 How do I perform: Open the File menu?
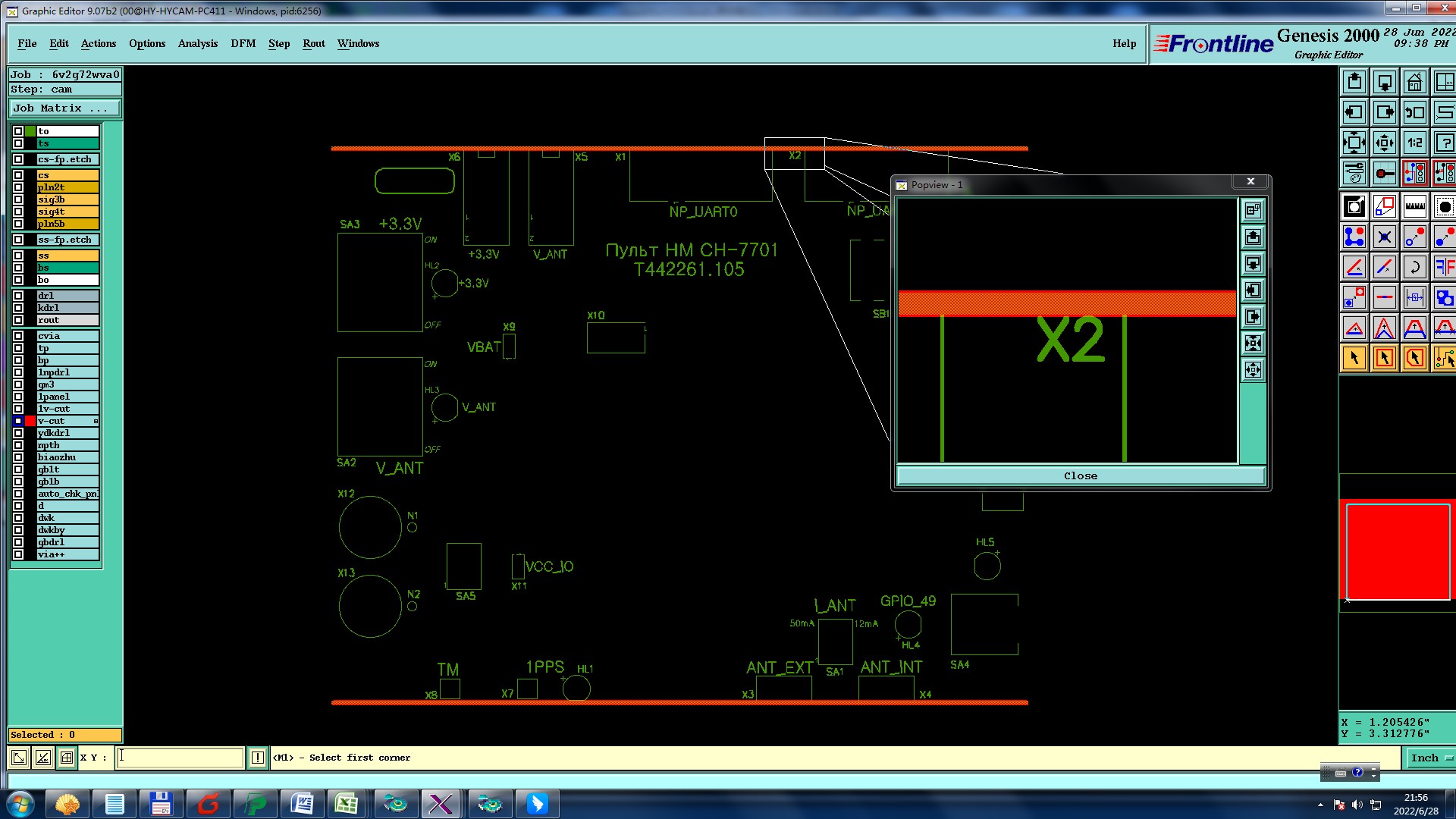pos(27,44)
